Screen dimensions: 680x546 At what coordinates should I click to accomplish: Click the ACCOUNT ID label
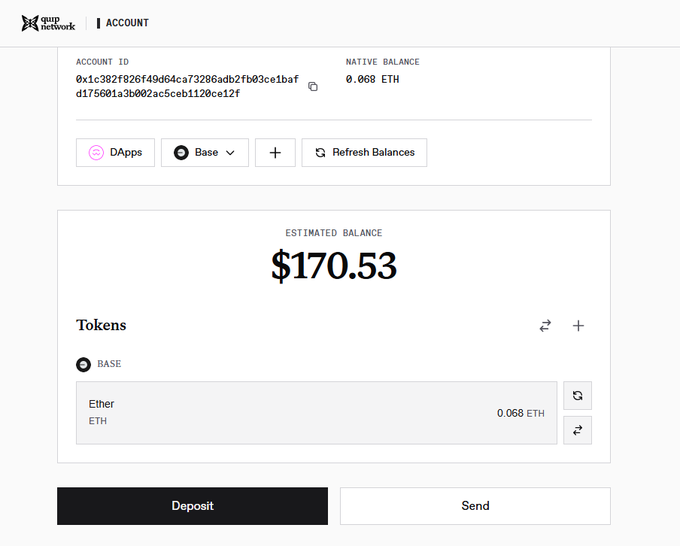102,62
